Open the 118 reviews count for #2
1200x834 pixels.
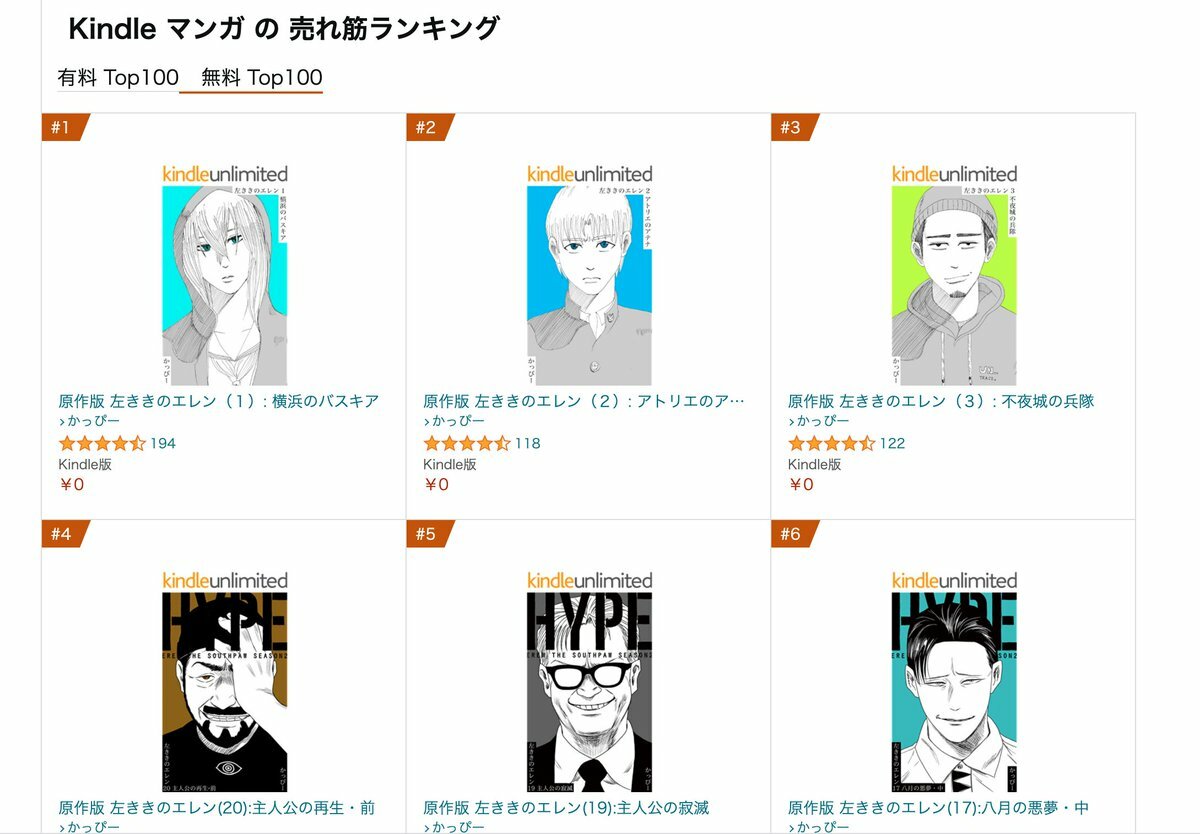527,443
